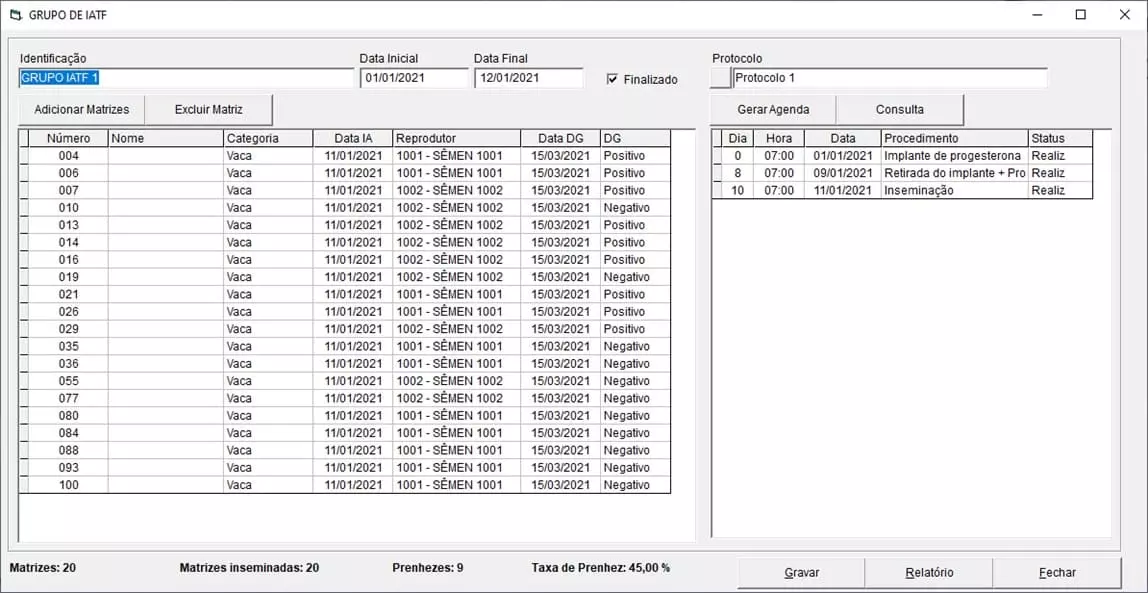Open the Relatório report button
The height and width of the screenshot is (593, 1148).
coord(929,572)
